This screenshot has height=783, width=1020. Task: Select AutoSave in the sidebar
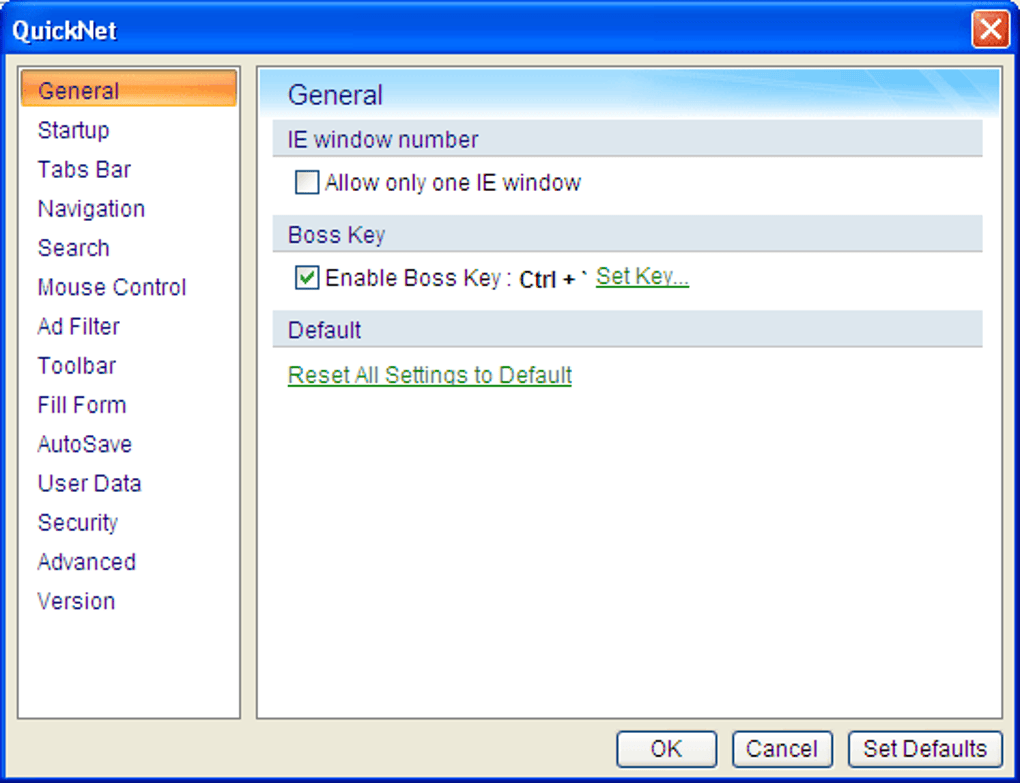pyautogui.click(x=85, y=444)
